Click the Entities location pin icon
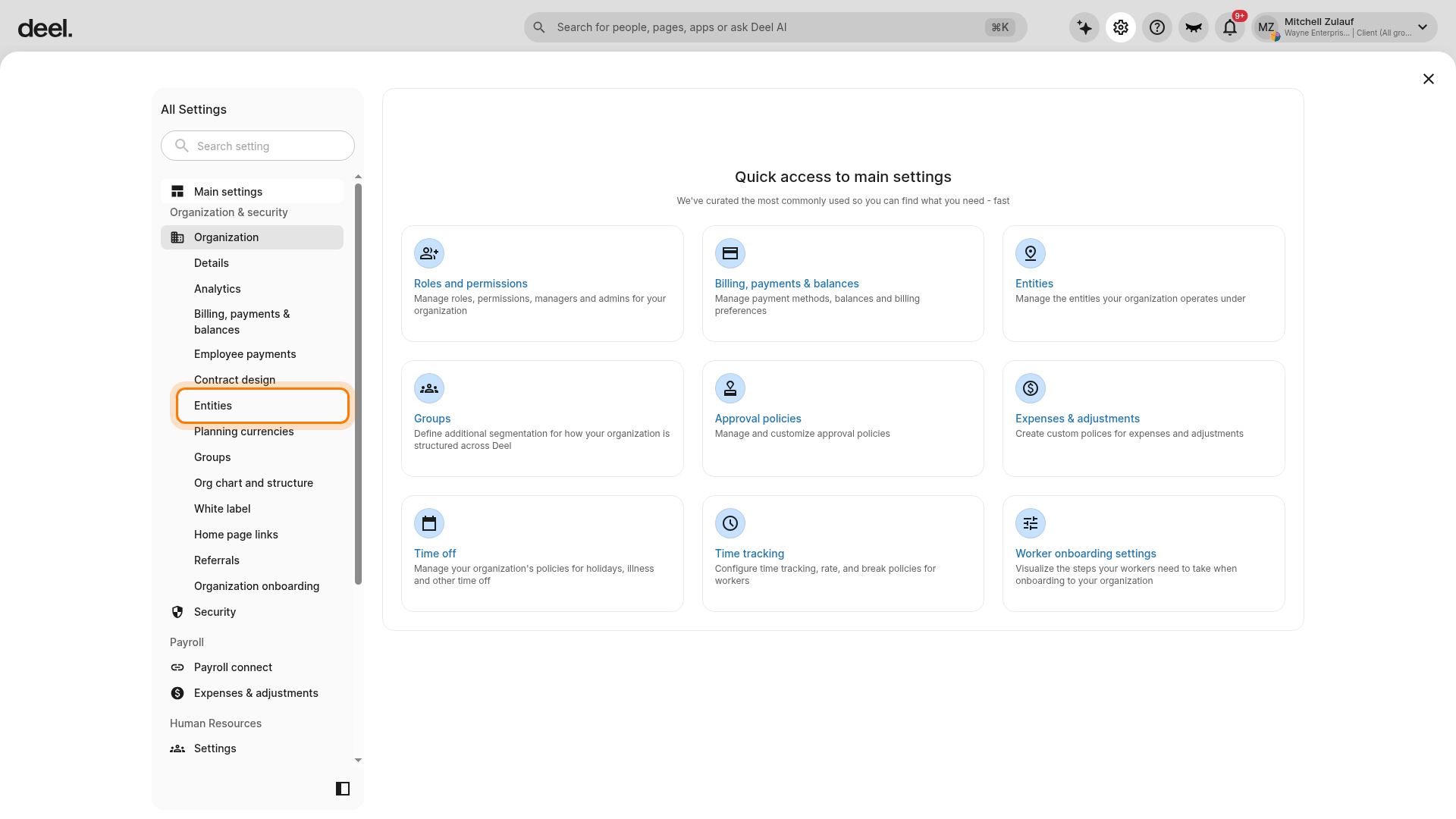Image resolution: width=1456 pixels, height=819 pixels. coord(1031,253)
